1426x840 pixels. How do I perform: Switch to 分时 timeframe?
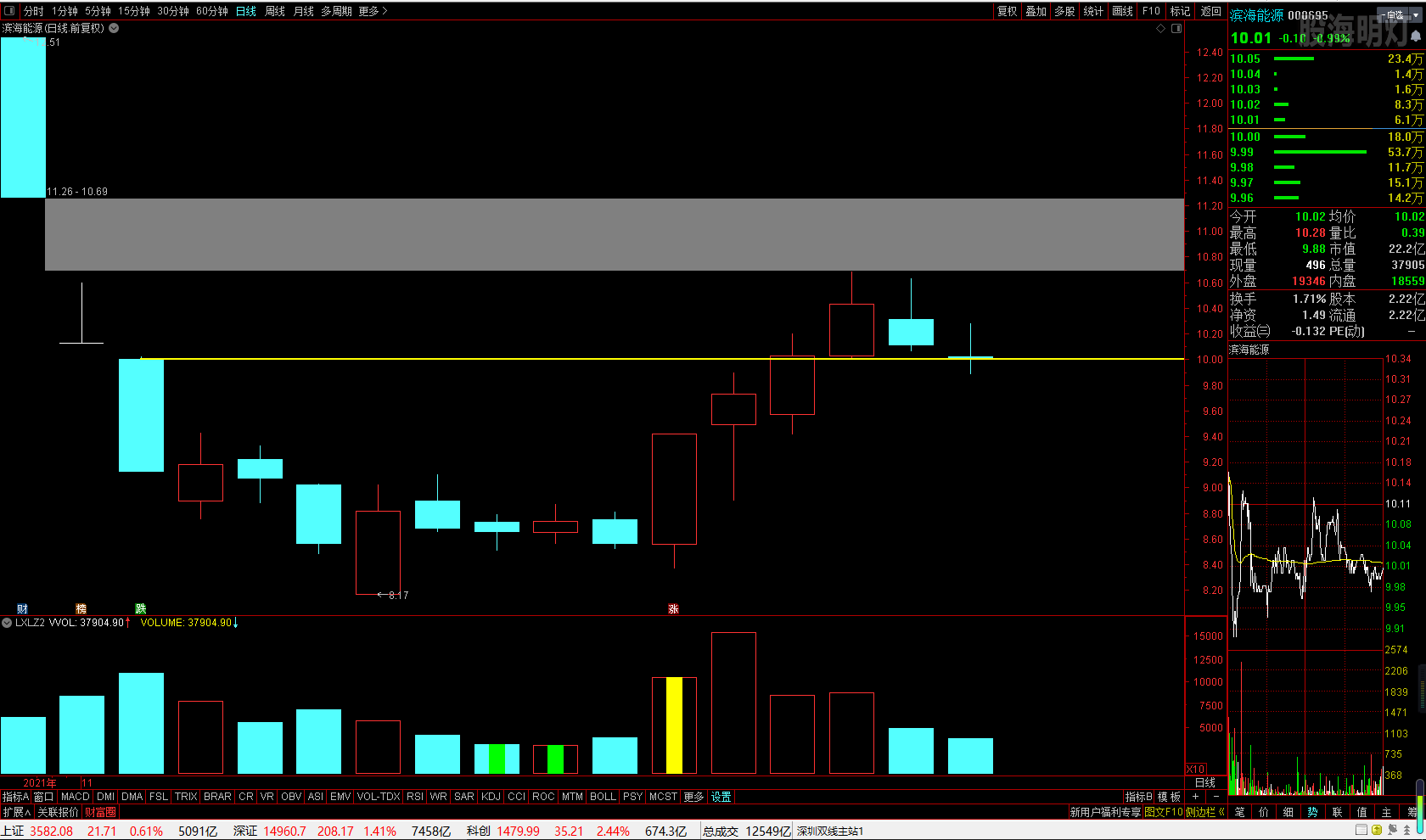coord(34,11)
